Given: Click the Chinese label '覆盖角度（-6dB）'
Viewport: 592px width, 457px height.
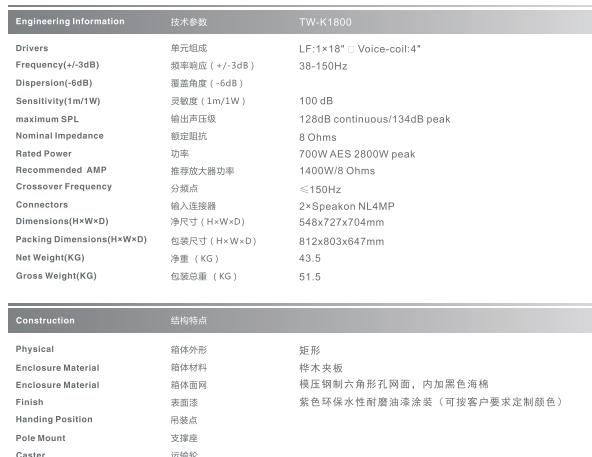Looking at the screenshot, I should (x=207, y=83).
